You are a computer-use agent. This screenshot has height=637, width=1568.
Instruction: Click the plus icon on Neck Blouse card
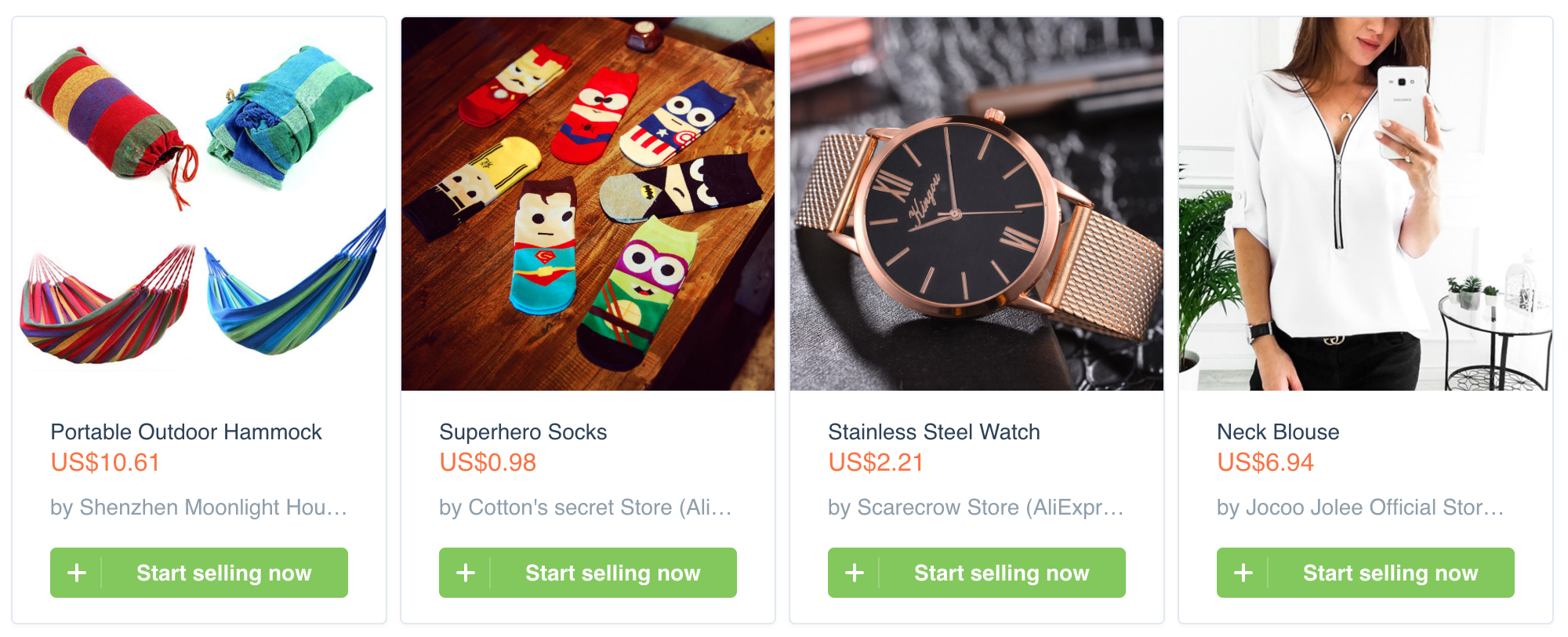pos(1243,573)
